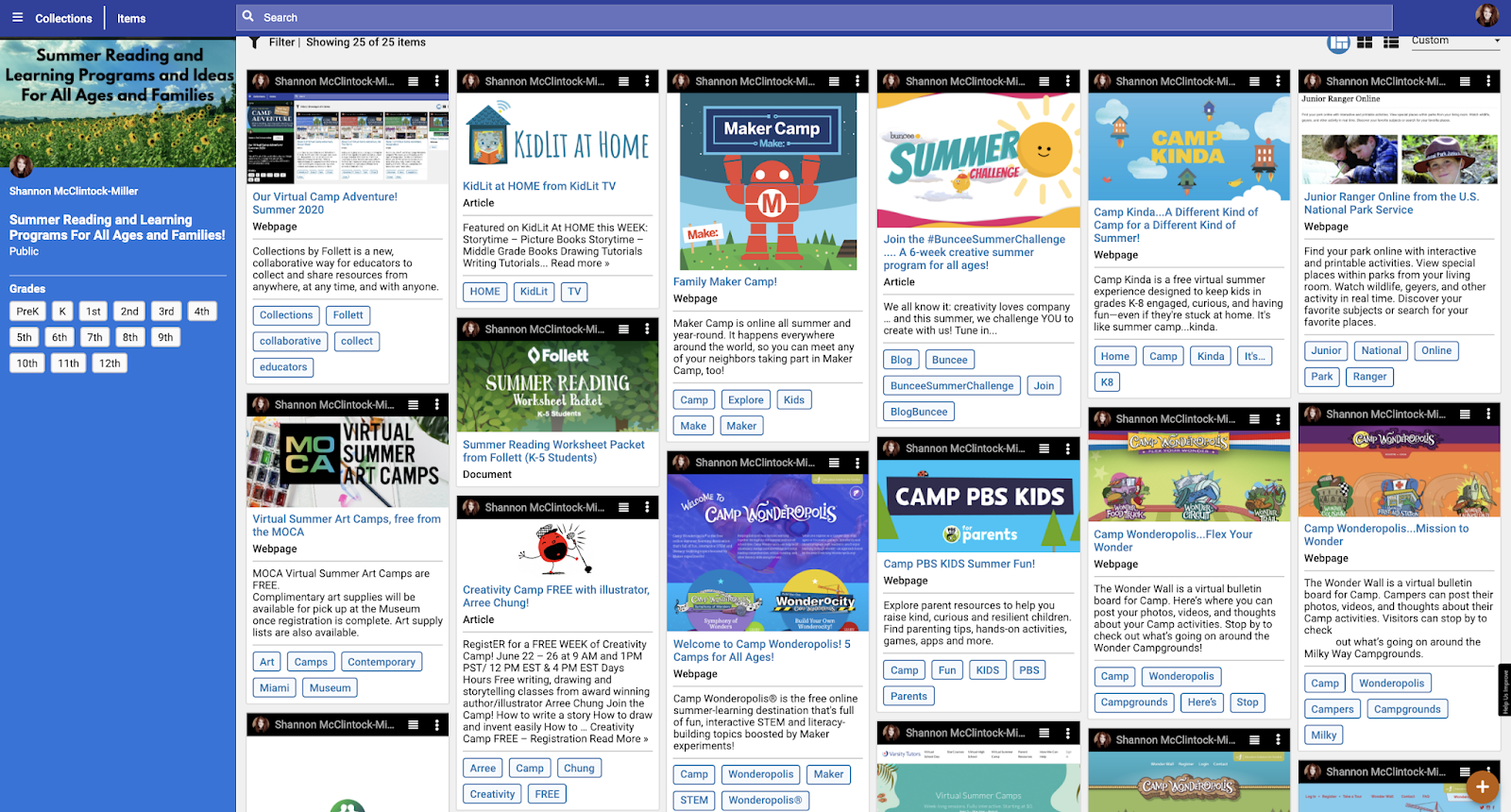Open Junior Ranger Online National Park Service link
Screen dimensions: 1511x812
1391,203
